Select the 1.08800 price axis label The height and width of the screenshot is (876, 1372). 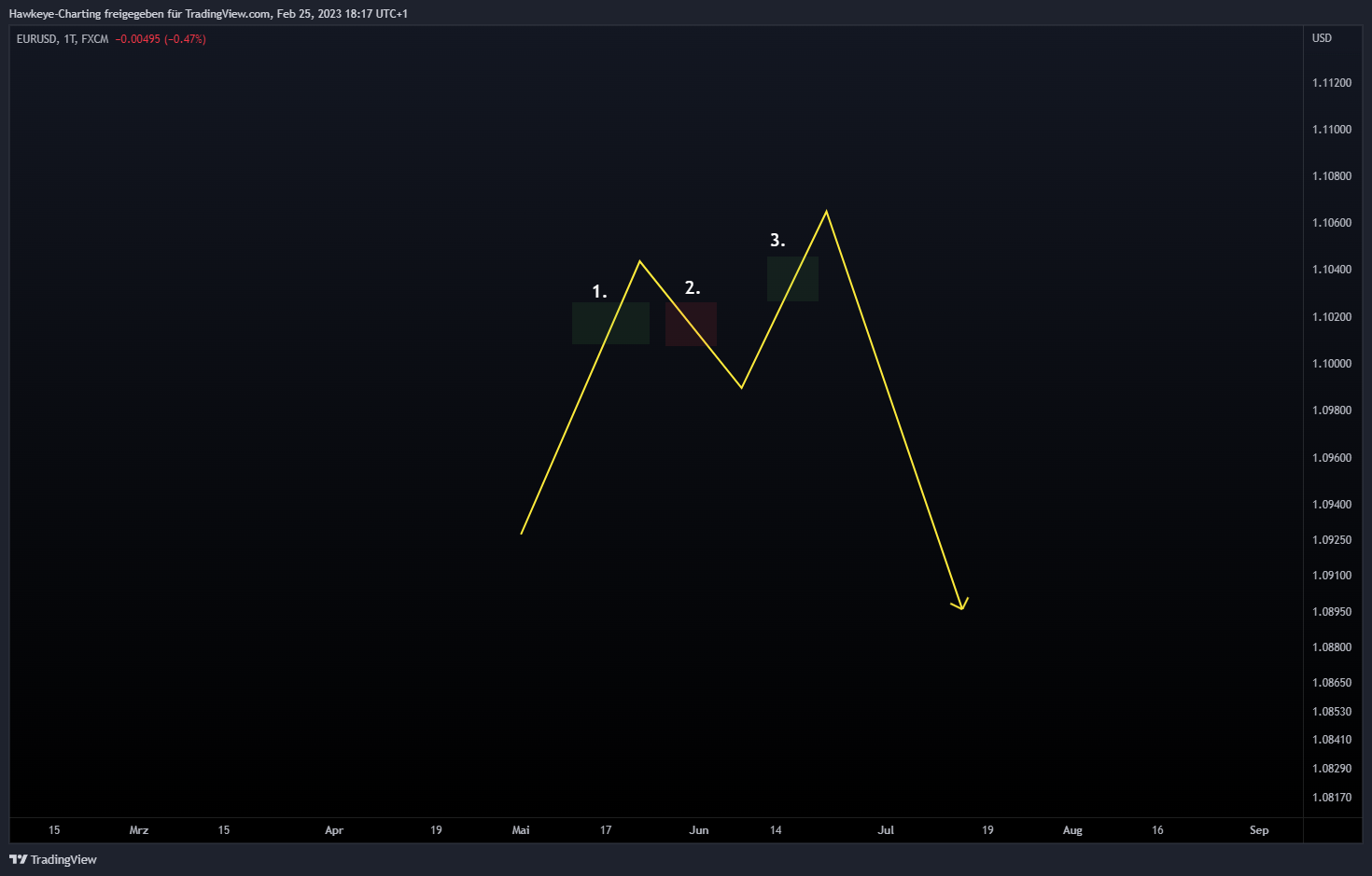tap(1332, 647)
